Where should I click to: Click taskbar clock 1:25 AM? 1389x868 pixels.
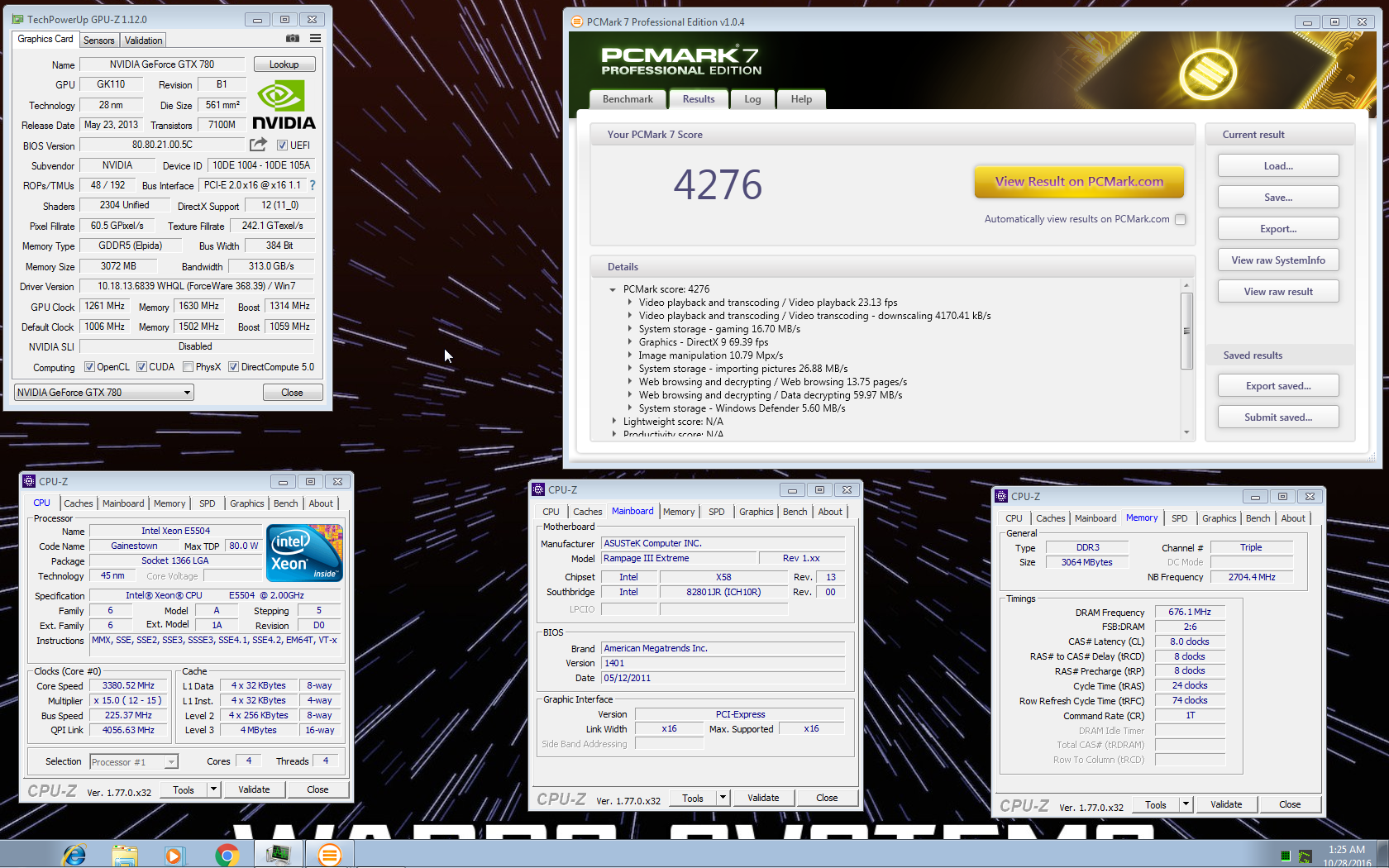pos(1347,850)
